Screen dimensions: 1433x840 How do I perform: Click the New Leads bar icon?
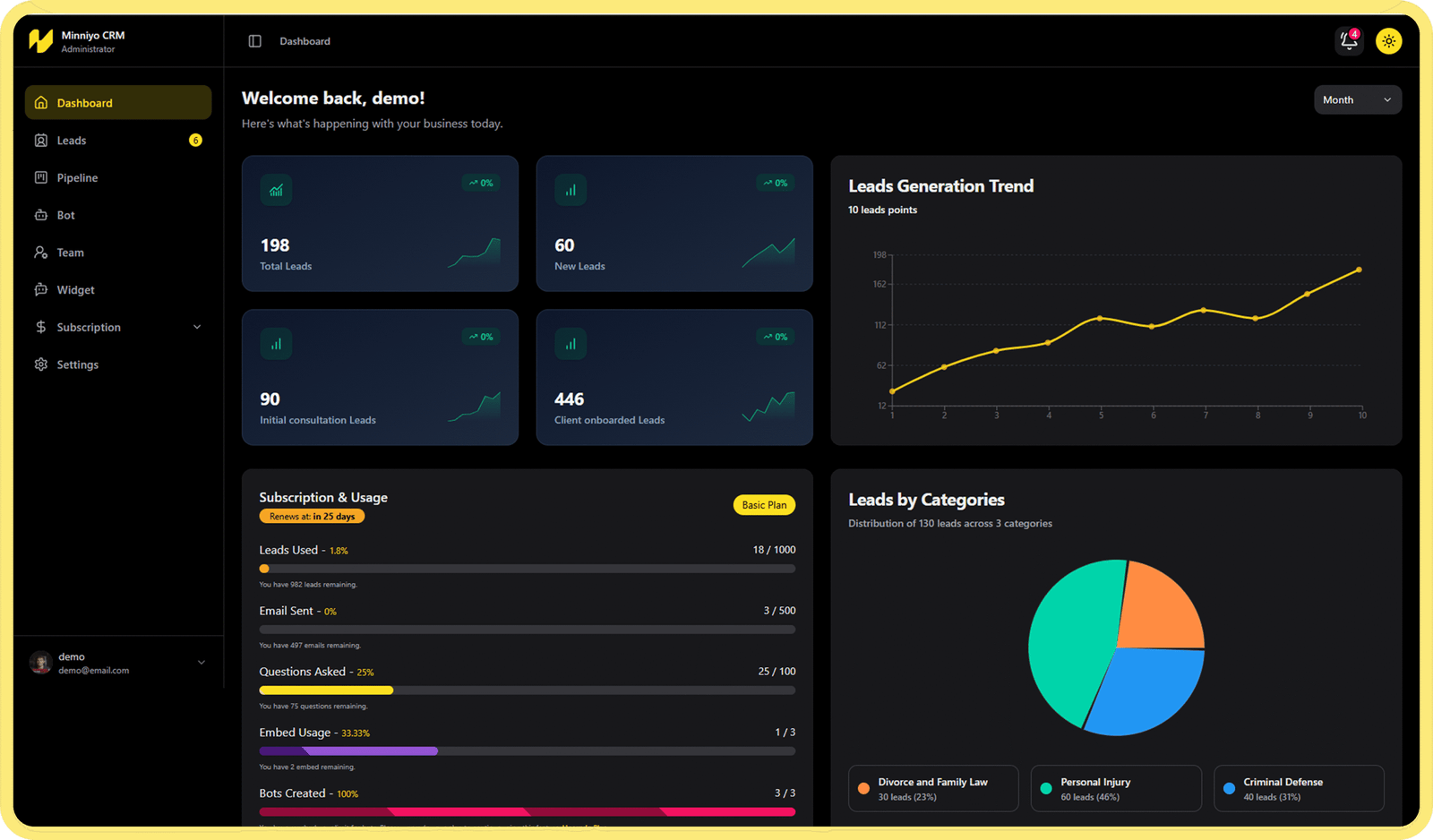pyautogui.click(x=571, y=191)
